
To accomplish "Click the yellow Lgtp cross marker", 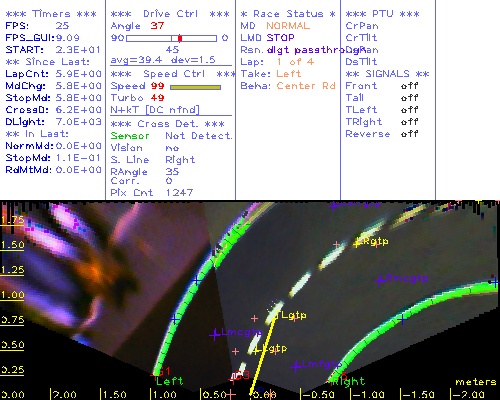I will click(x=257, y=350).
